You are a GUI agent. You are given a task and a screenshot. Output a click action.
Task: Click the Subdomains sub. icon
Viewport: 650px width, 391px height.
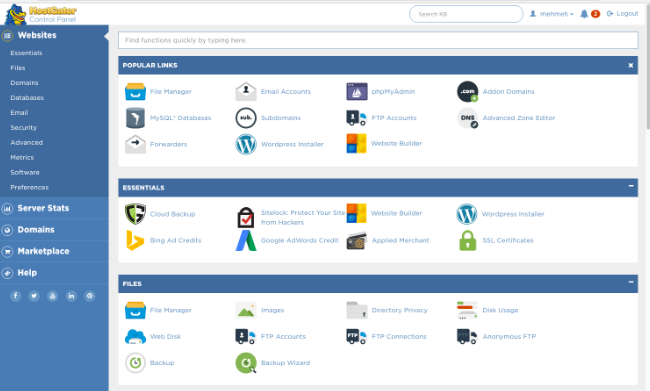[x=246, y=118]
